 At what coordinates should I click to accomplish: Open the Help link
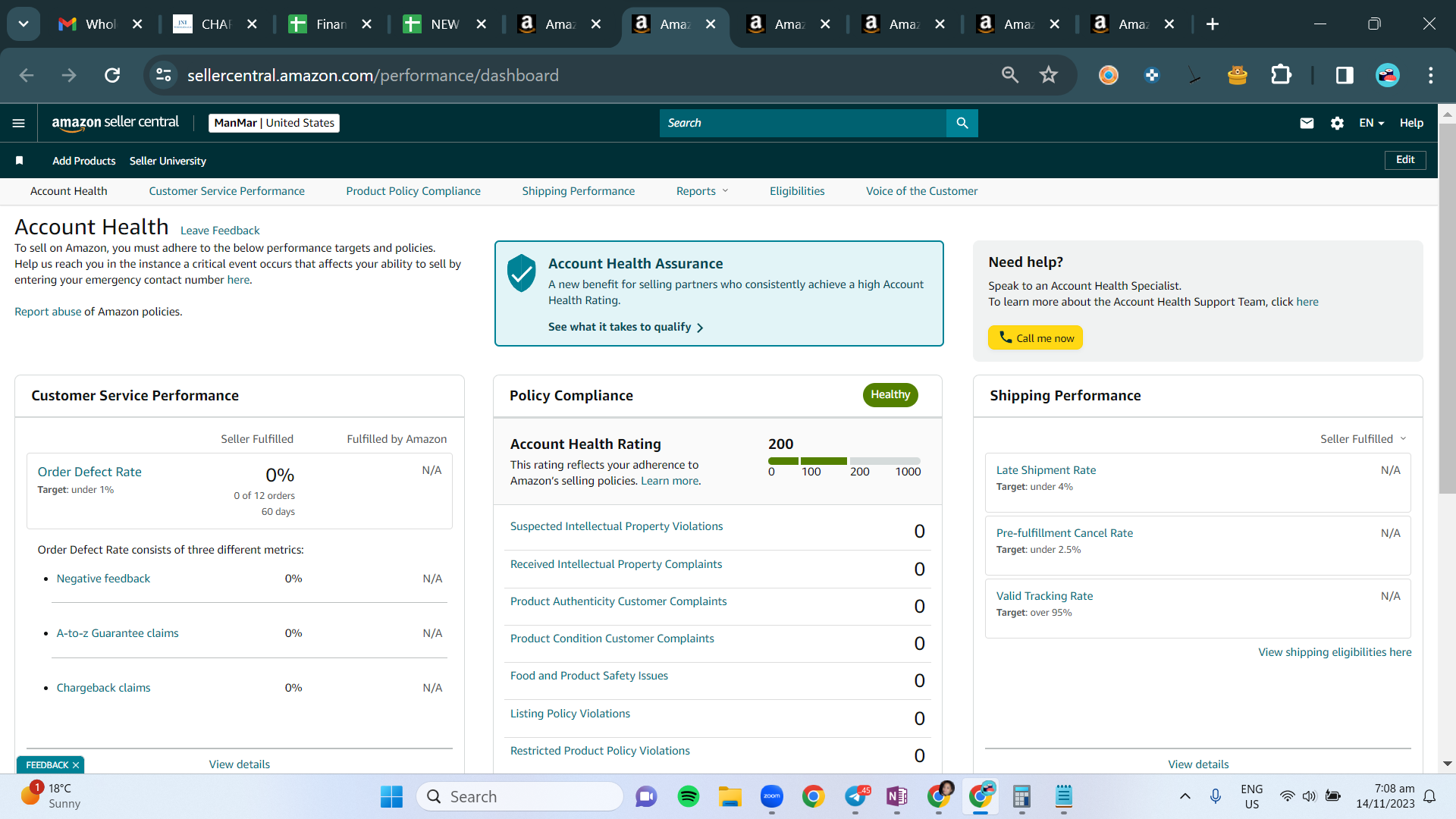(x=1411, y=123)
